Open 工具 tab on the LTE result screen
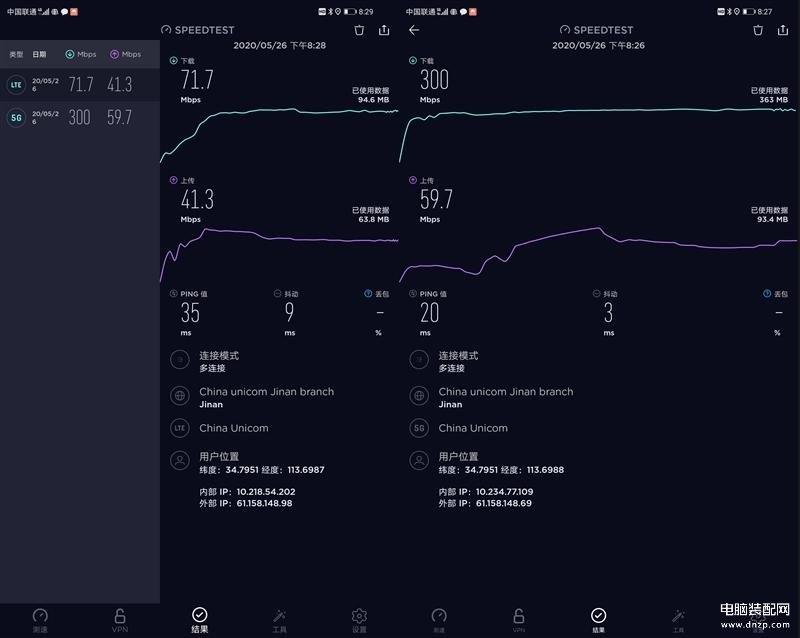Viewport: 800px width, 638px height. tap(280, 620)
